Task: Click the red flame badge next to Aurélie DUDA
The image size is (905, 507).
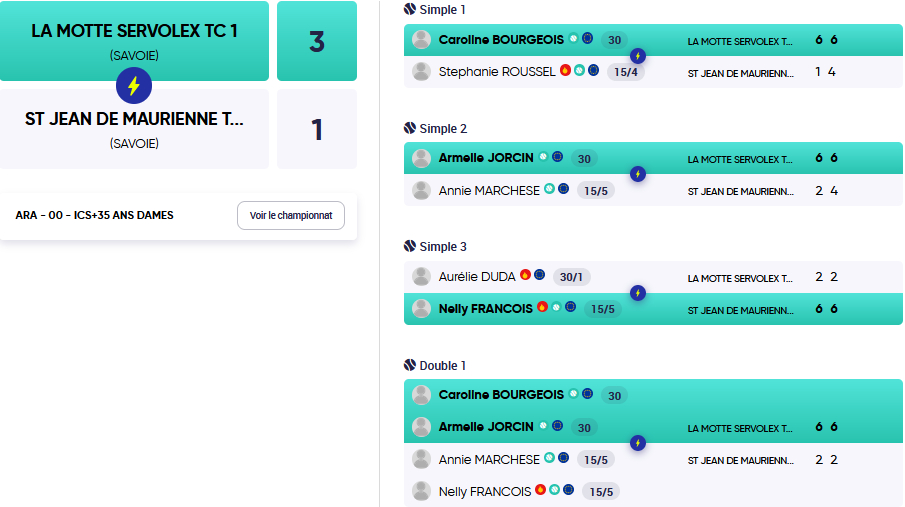Action: point(525,275)
